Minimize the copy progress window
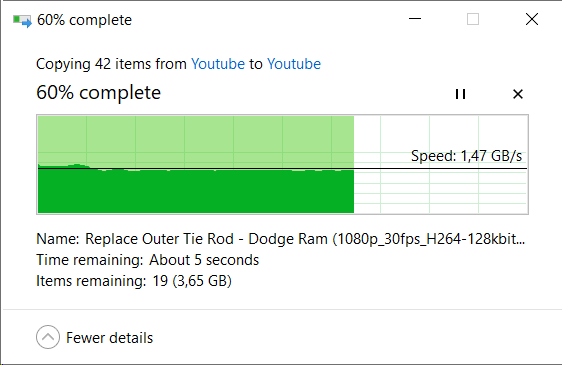 pos(415,19)
